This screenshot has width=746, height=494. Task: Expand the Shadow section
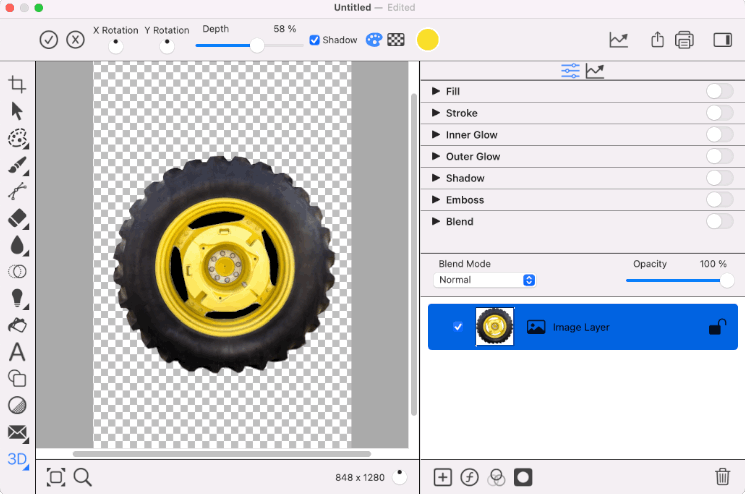pyautogui.click(x=435, y=178)
